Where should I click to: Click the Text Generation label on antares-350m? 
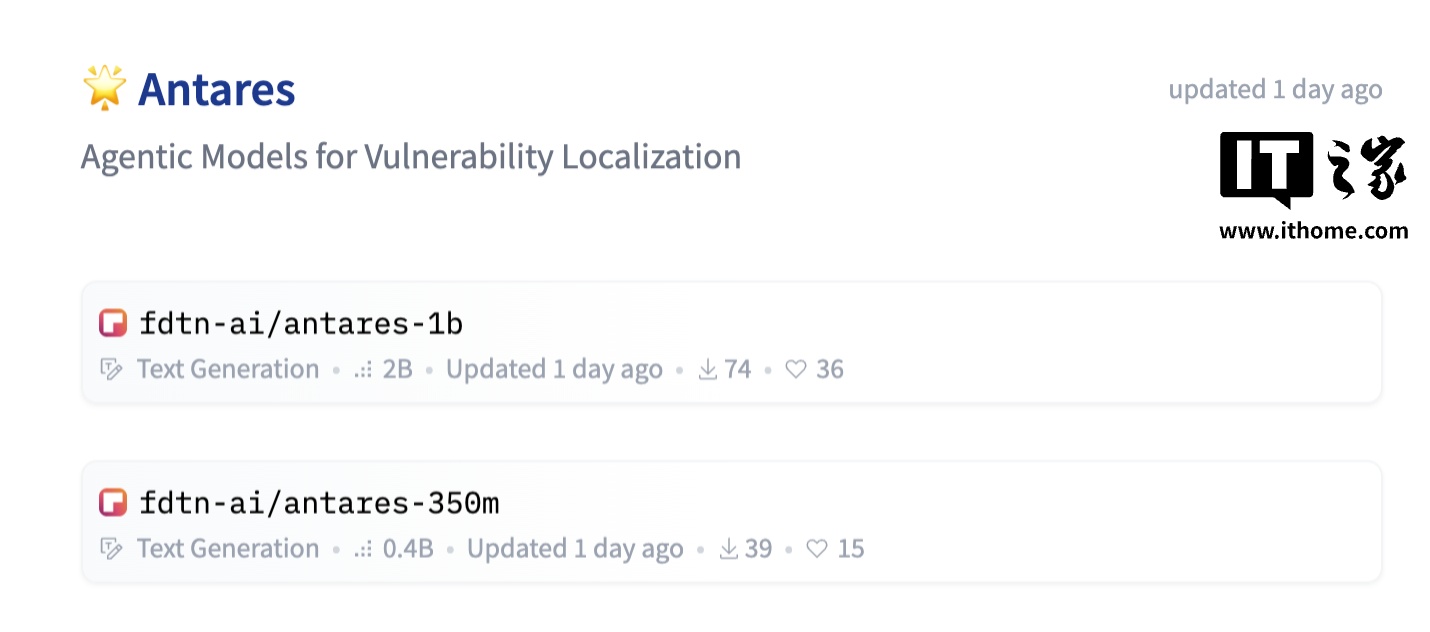[x=228, y=548]
